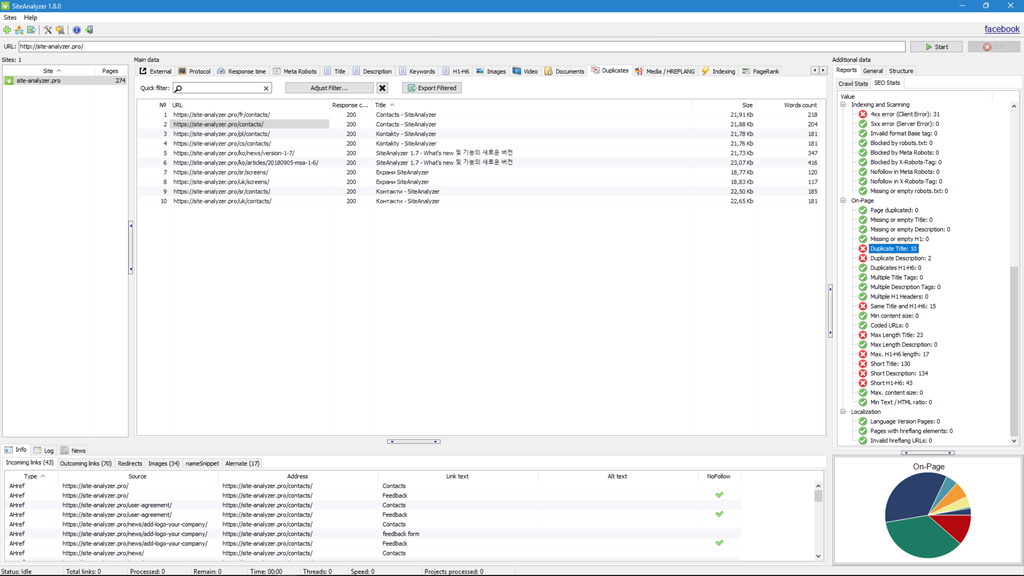The width and height of the screenshot is (1024, 576).
Task: Select Max. H1-H6 length: 17 item
Action: point(899,355)
